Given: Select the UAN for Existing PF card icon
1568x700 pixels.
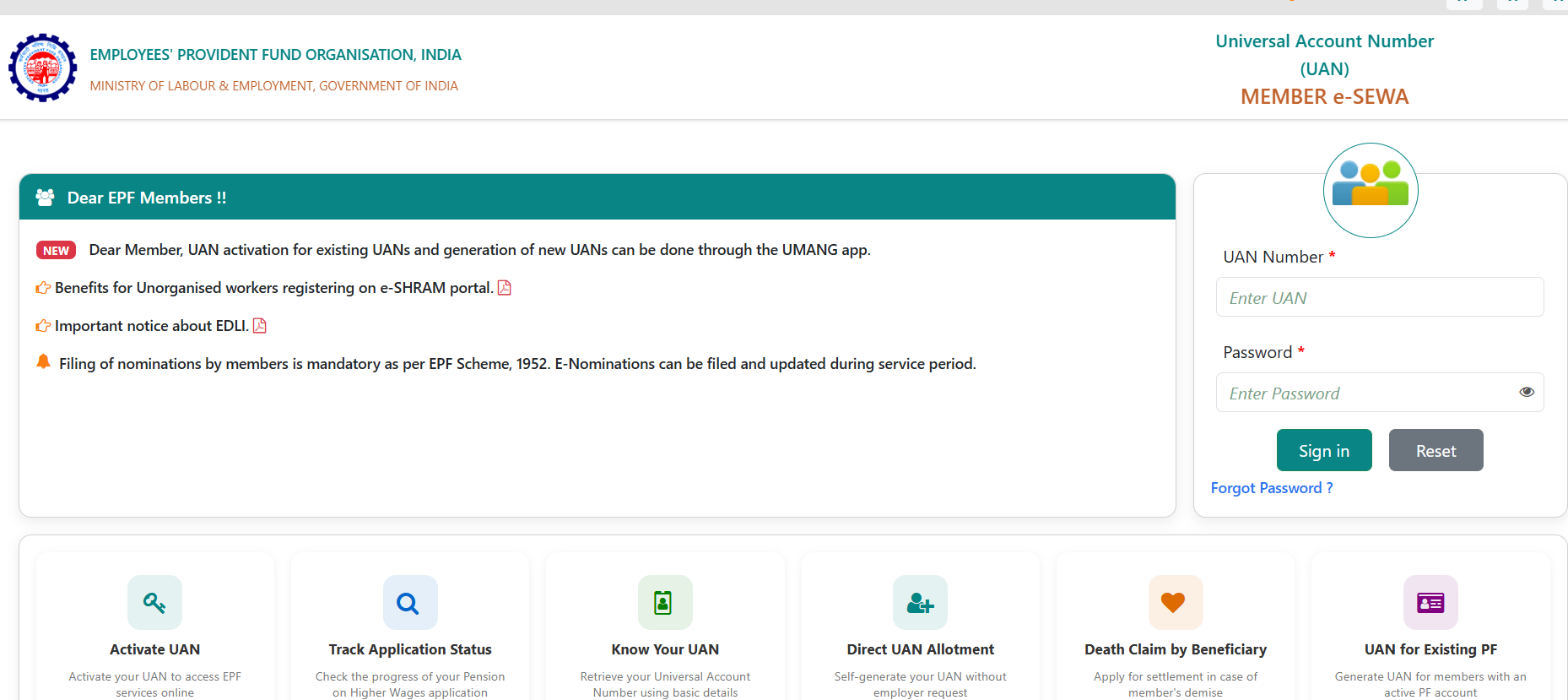Looking at the screenshot, I should click(x=1430, y=603).
